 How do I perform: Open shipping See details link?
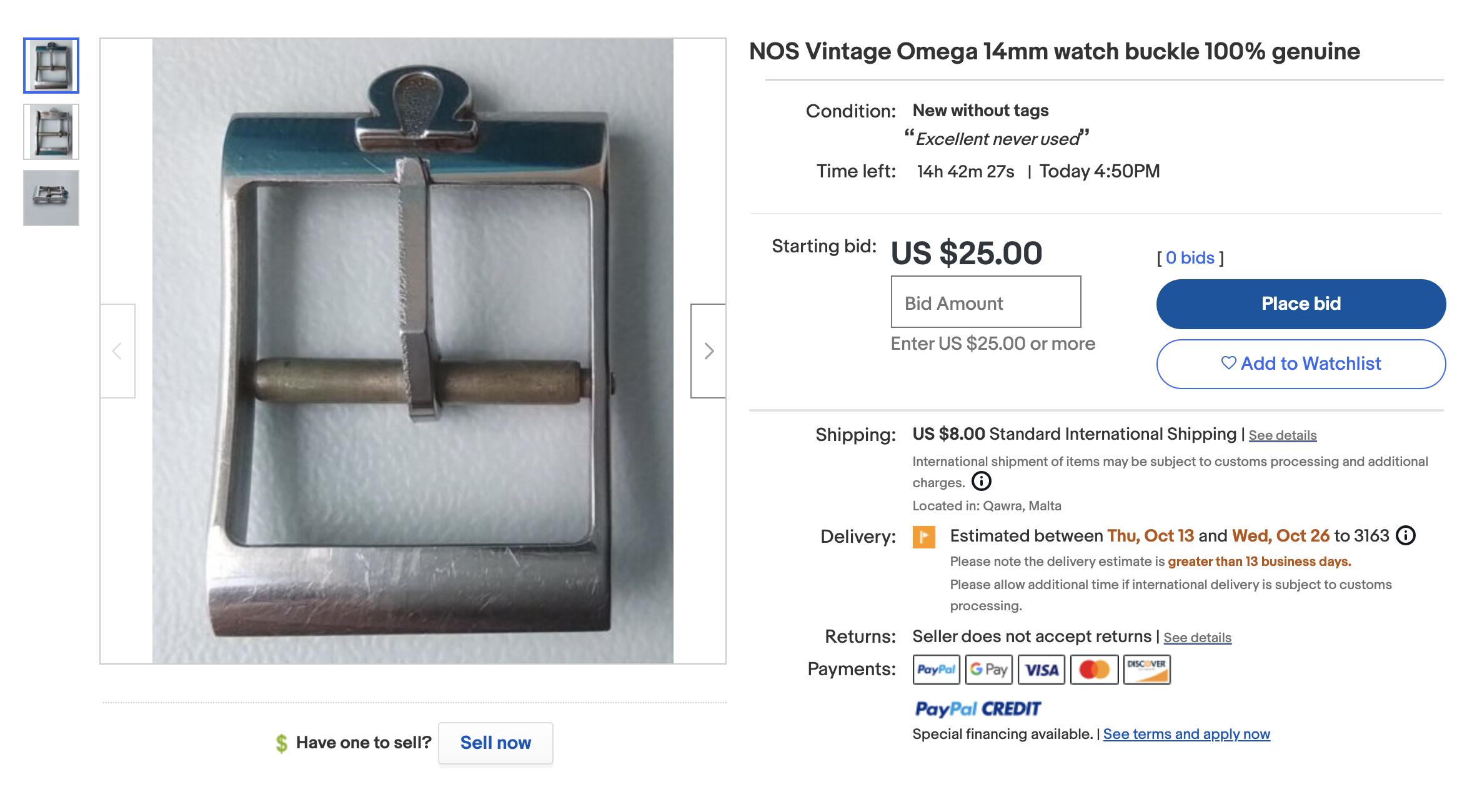click(x=1282, y=435)
